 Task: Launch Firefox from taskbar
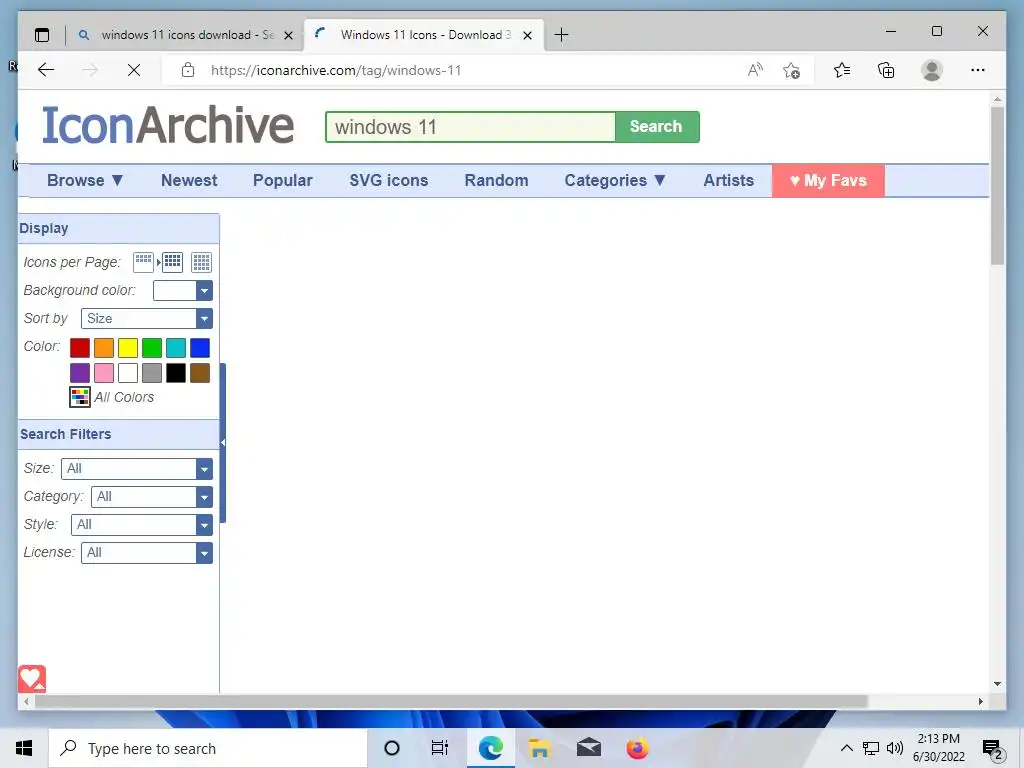[638, 748]
